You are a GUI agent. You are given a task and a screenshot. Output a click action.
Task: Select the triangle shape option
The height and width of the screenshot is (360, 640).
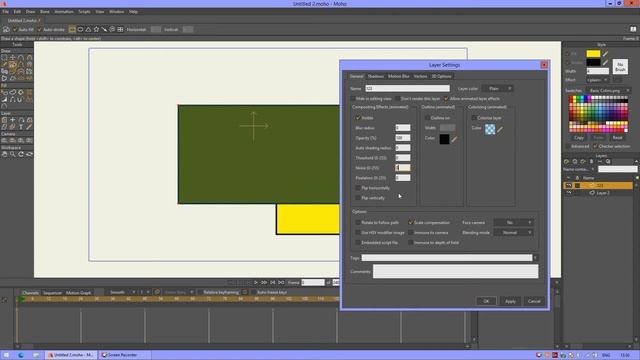click(x=88, y=29)
